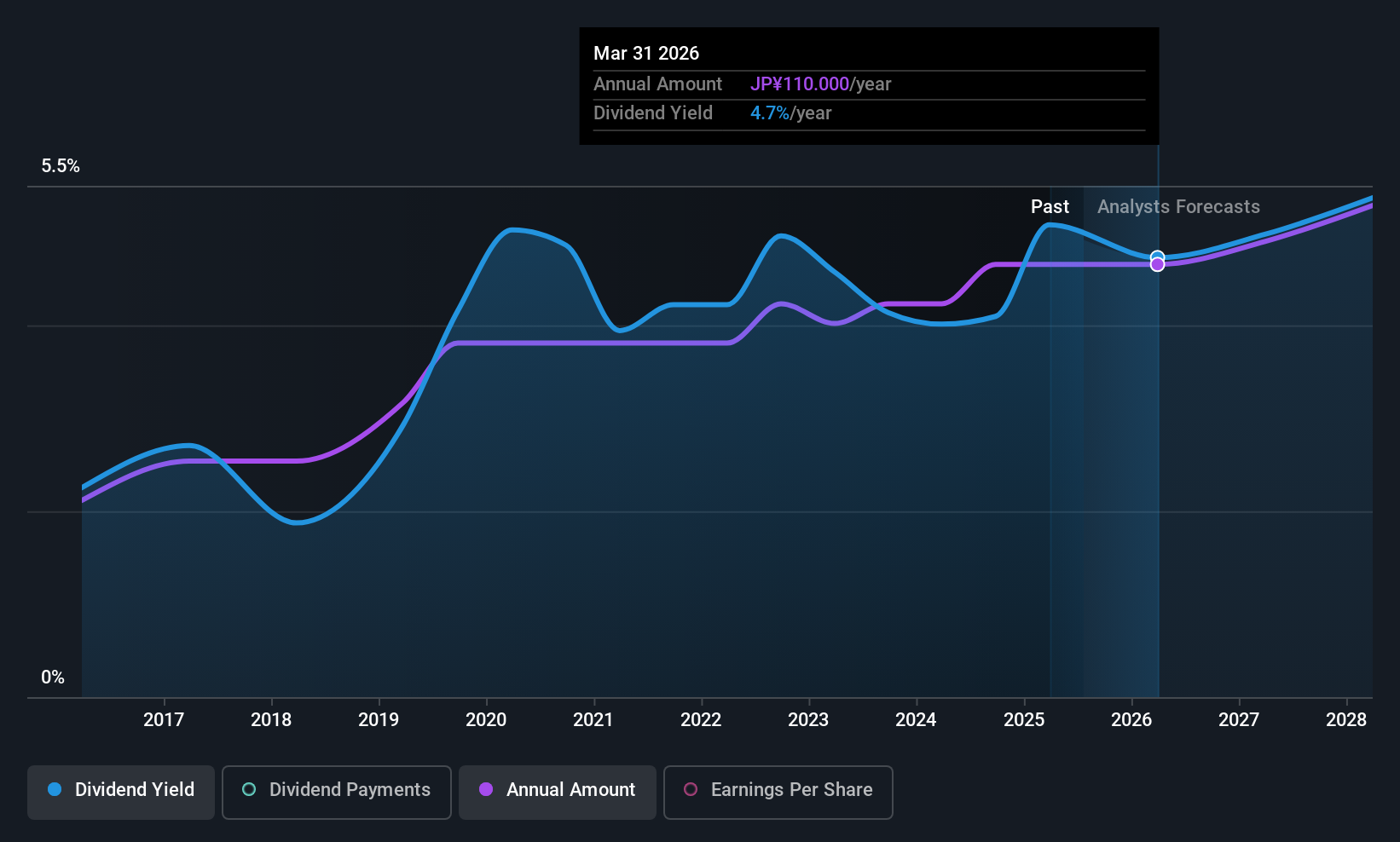Enable the Dividend Payments series

(337, 792)
